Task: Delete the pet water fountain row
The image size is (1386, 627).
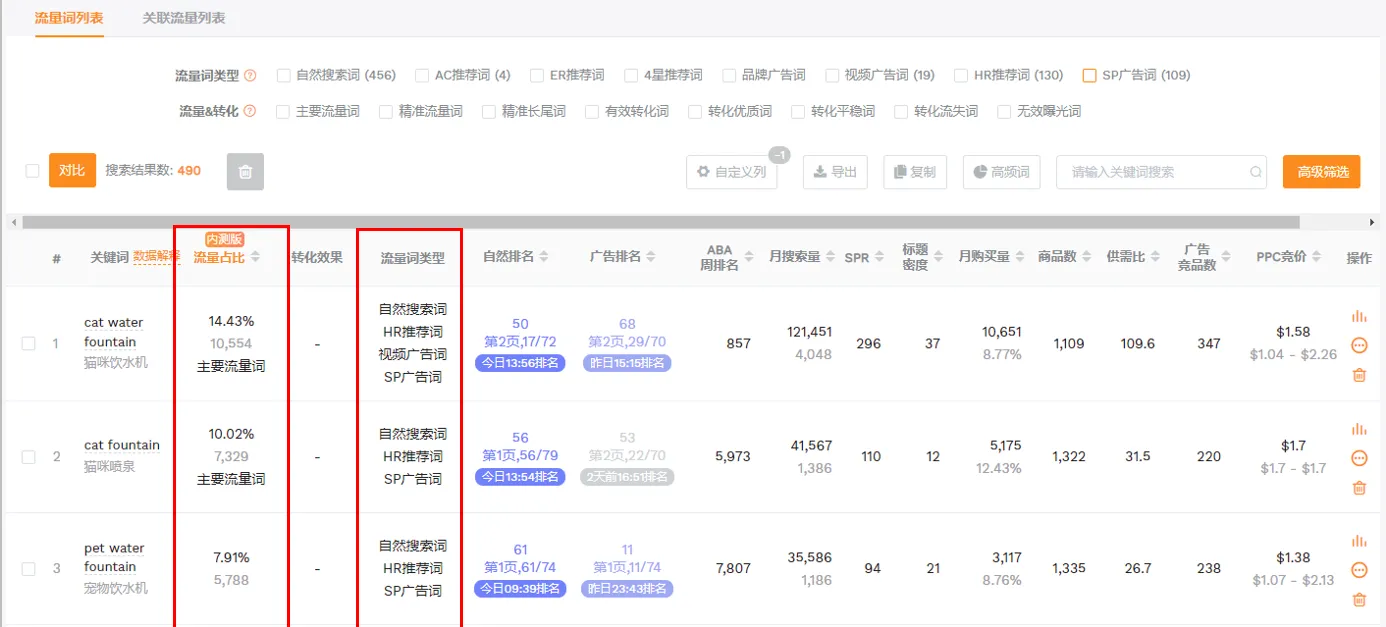Action: coord(1359,600)
